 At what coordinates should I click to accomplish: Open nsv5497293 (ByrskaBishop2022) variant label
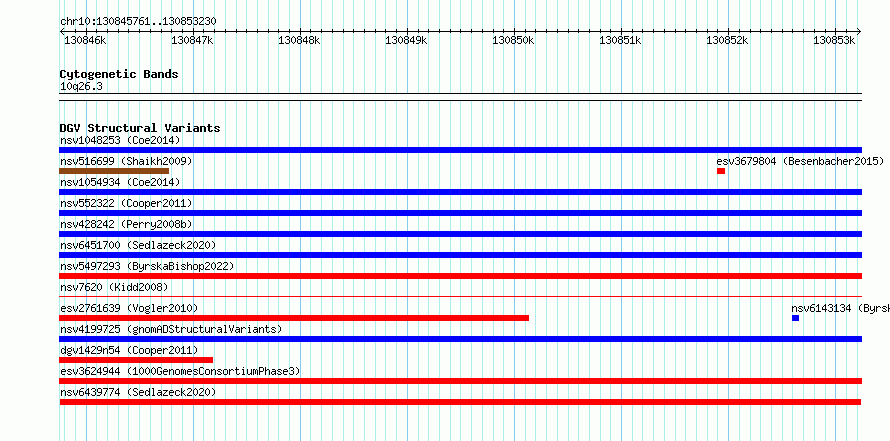tap(147, 266)
